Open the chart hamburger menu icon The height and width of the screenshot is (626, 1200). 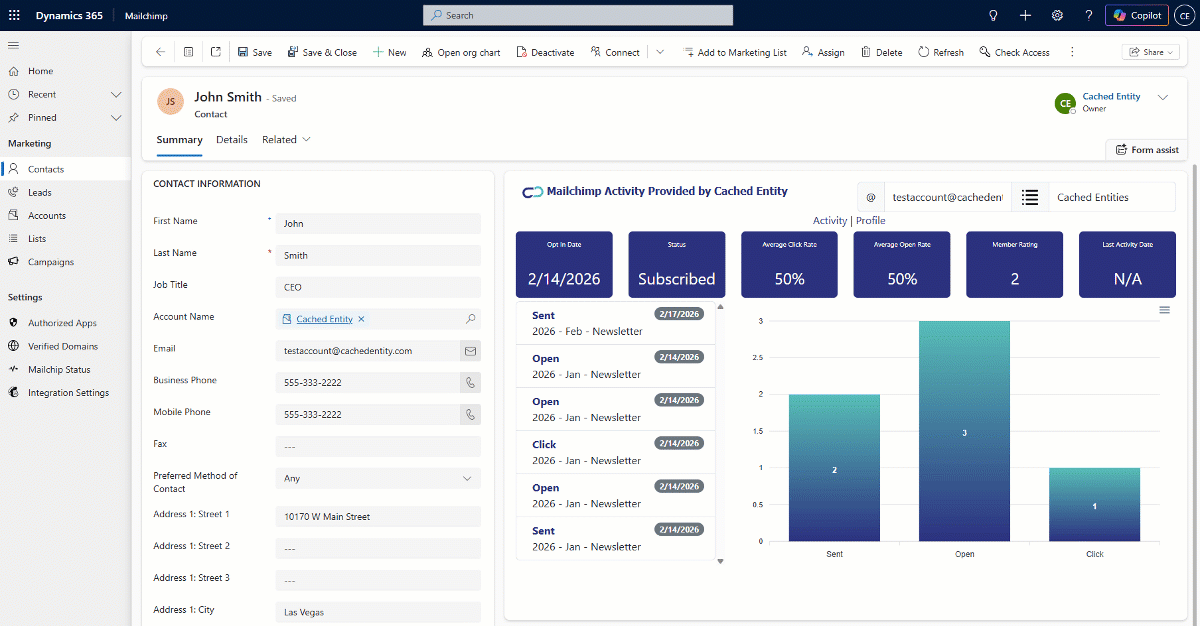coord(1164,310)
